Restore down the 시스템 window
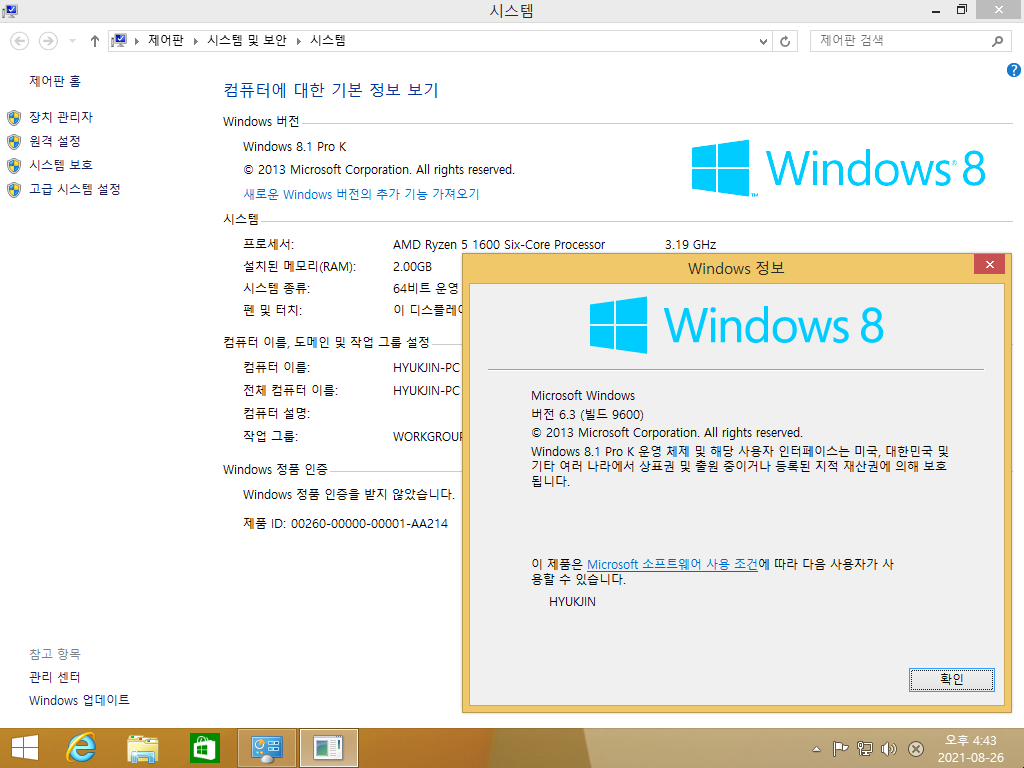Image resolution: width=1024 pixels, height=768 pixels. click(961, 10)
